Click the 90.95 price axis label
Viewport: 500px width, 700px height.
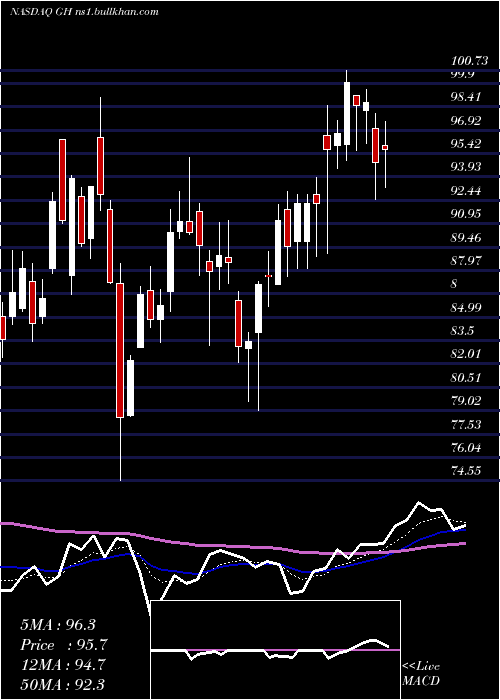click(466, 214)
